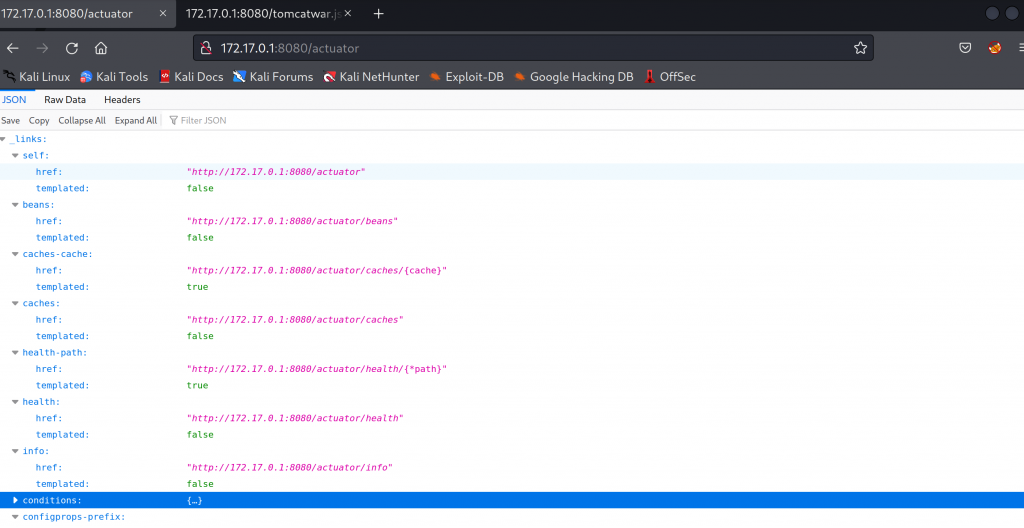Bookmark this page with the star icon
1024x528 pixels.
pos(860,48)
